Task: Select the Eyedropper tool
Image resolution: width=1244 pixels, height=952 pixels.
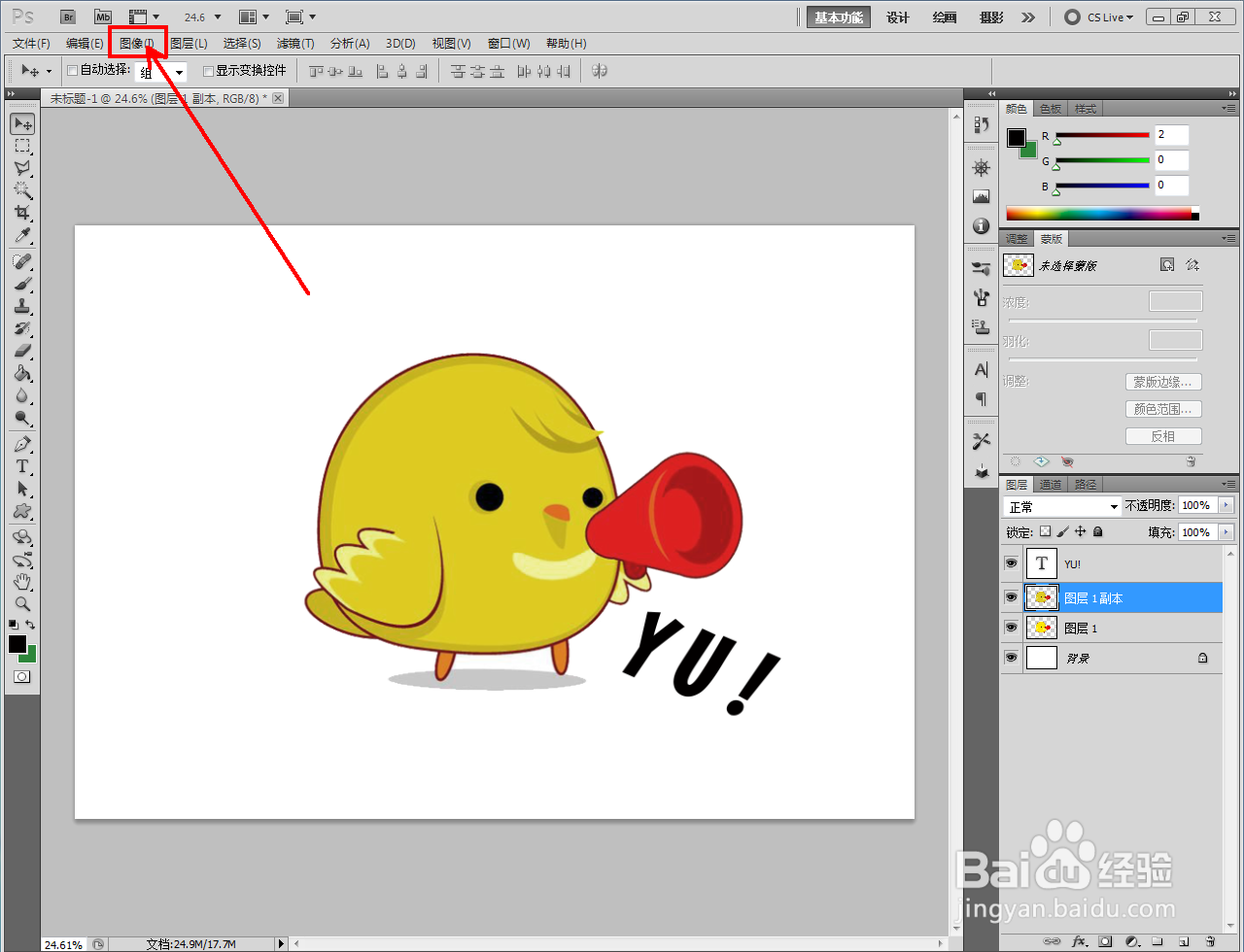Action: [x=22, y=235]
